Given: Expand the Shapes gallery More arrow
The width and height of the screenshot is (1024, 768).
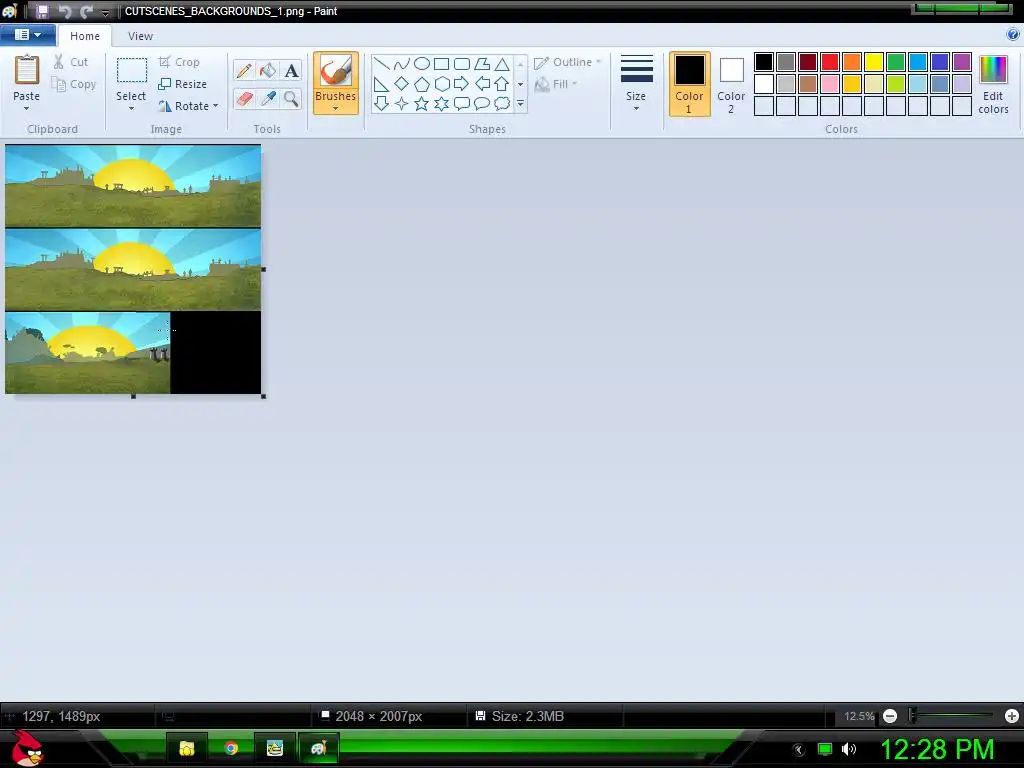Looking at the screenshot, I should point(520,103).
